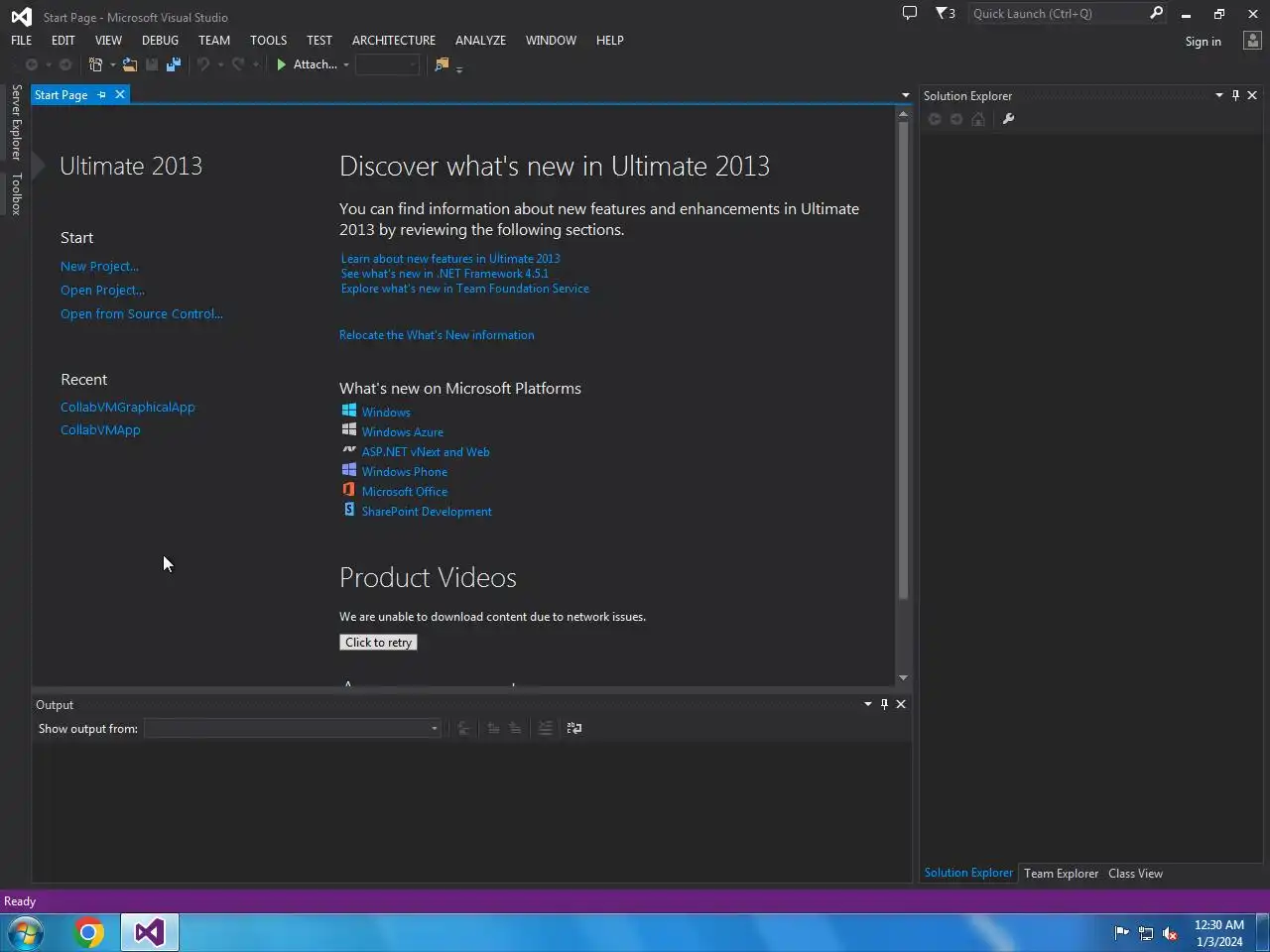Toggle word wrap in the Output window
This screenshot has width=1270, height=952.
point(574,728)
